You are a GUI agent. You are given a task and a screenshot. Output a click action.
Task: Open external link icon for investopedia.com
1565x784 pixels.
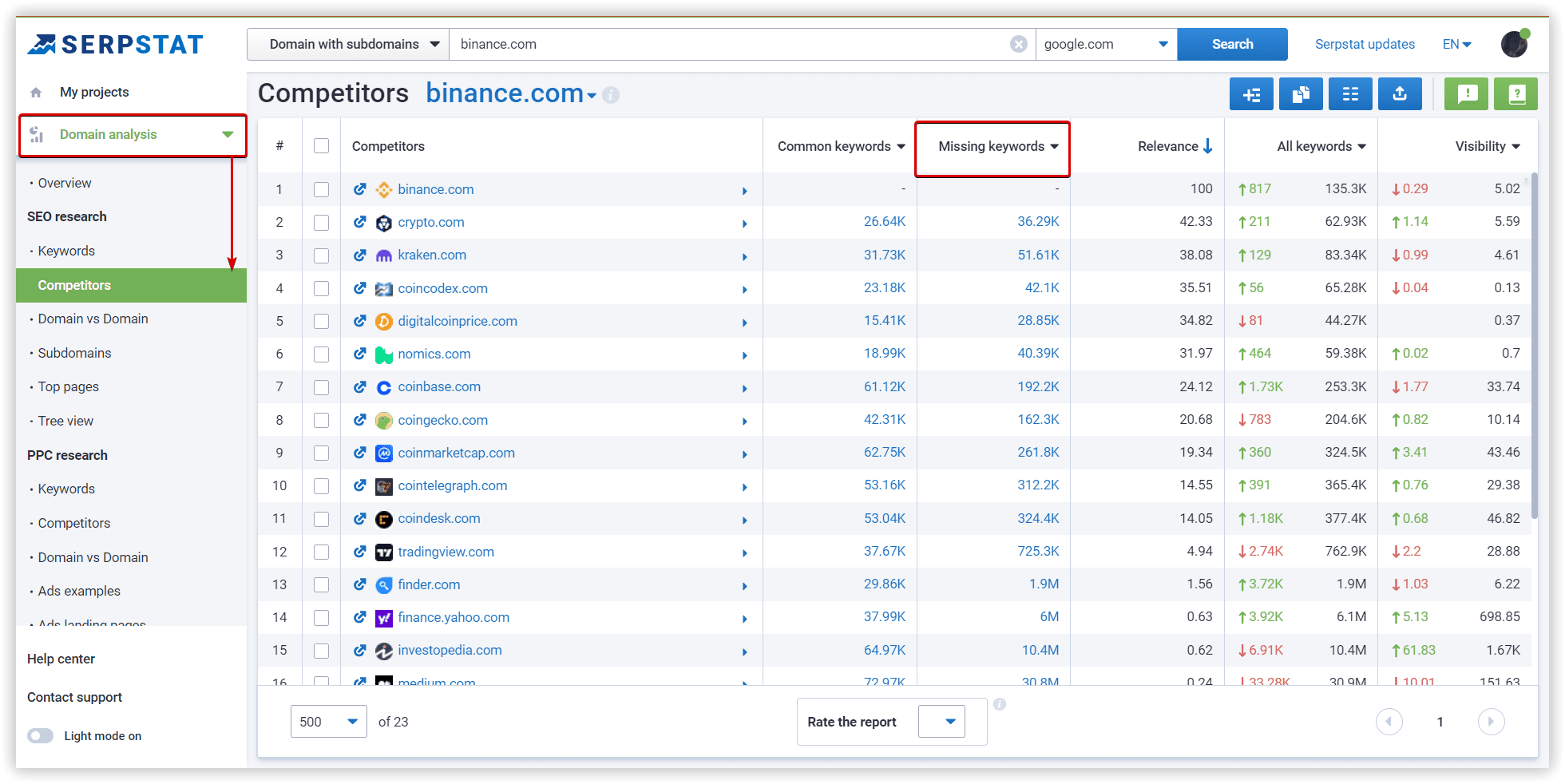click(x=360, y=650)
